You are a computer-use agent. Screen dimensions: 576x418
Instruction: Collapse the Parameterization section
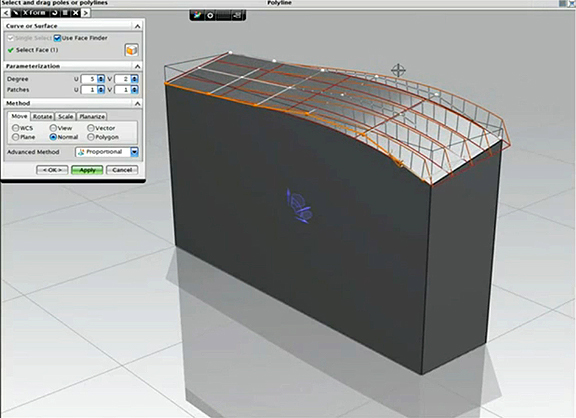(137, 66)
